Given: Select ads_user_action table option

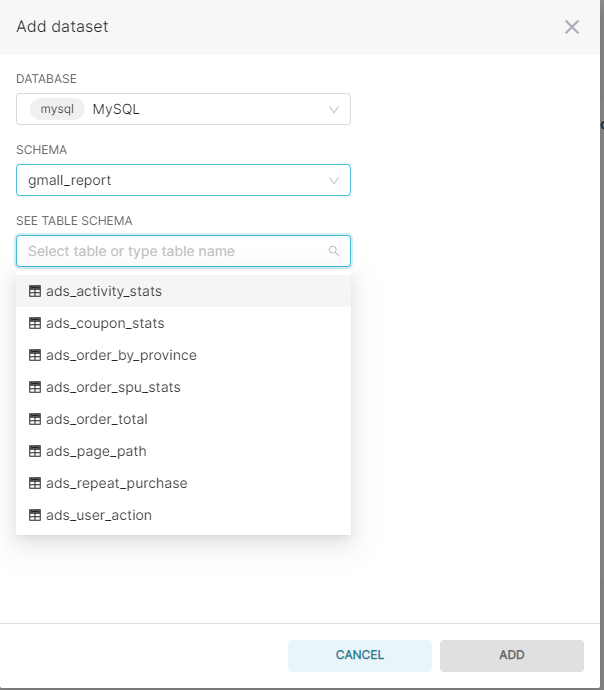Looking at the screenshot, I should tap(183, 515).
